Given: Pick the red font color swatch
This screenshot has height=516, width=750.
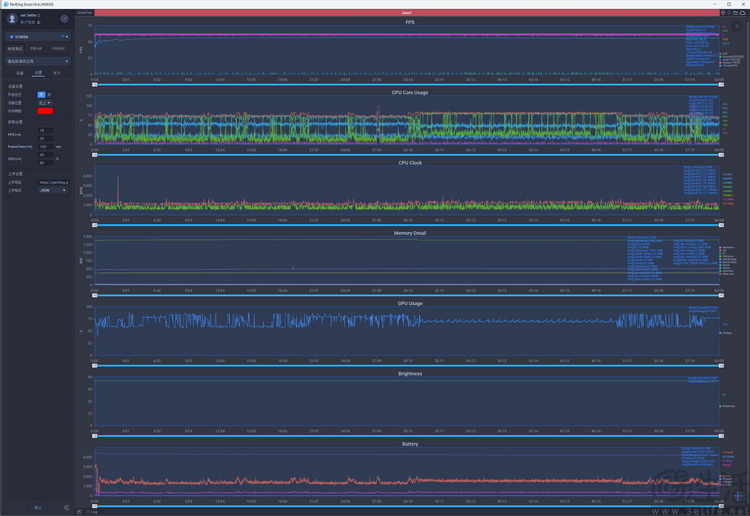Looking at the screenshot, I should tap(45, 110).
